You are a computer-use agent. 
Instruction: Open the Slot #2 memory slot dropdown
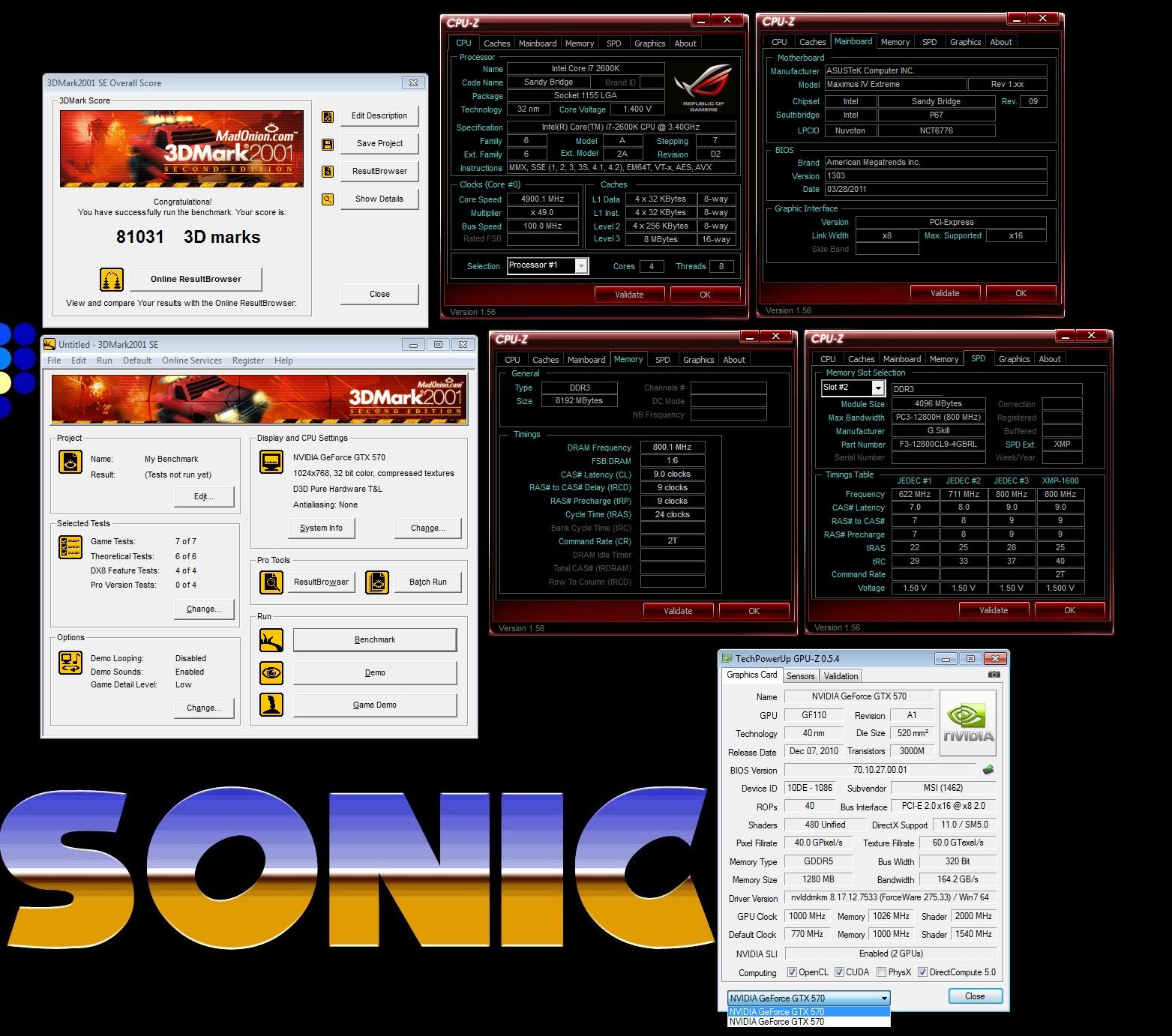[x=853, y=388]
